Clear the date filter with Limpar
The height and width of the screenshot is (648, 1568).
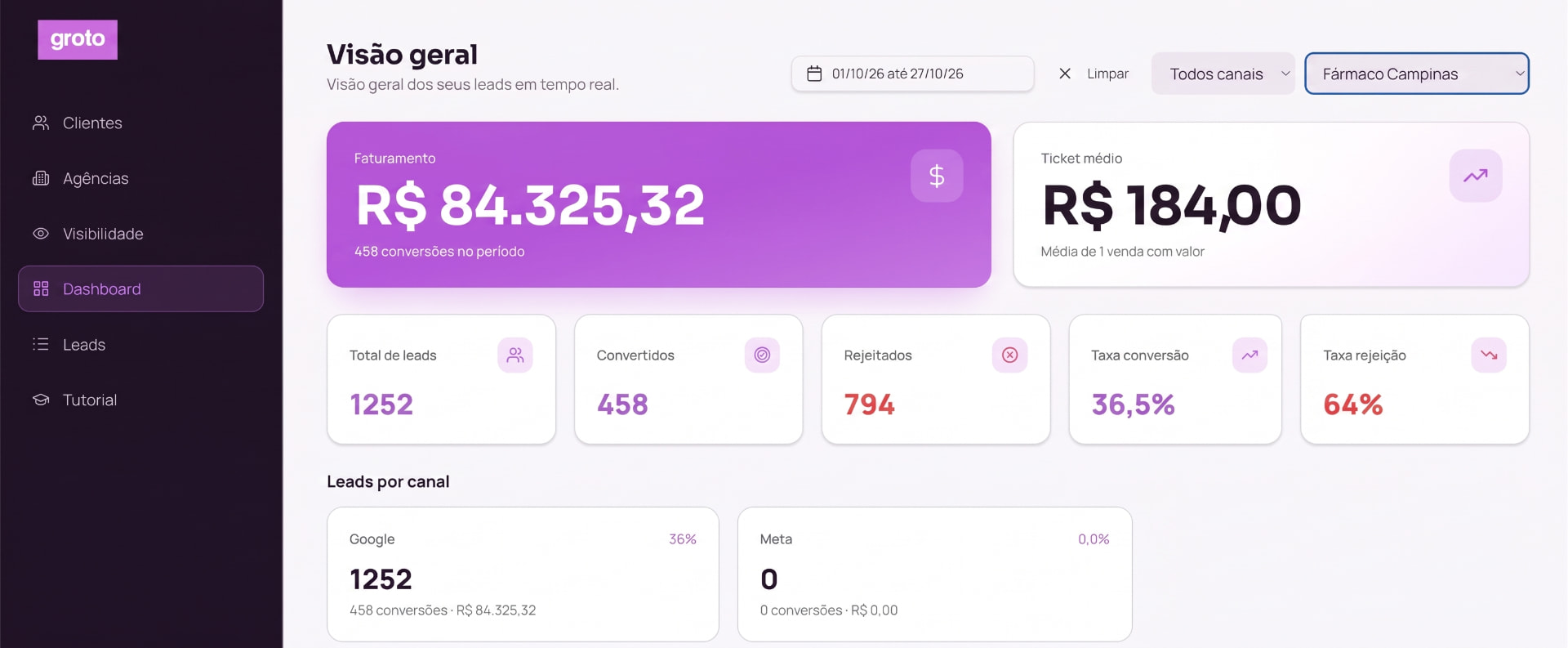(1094, 74)
